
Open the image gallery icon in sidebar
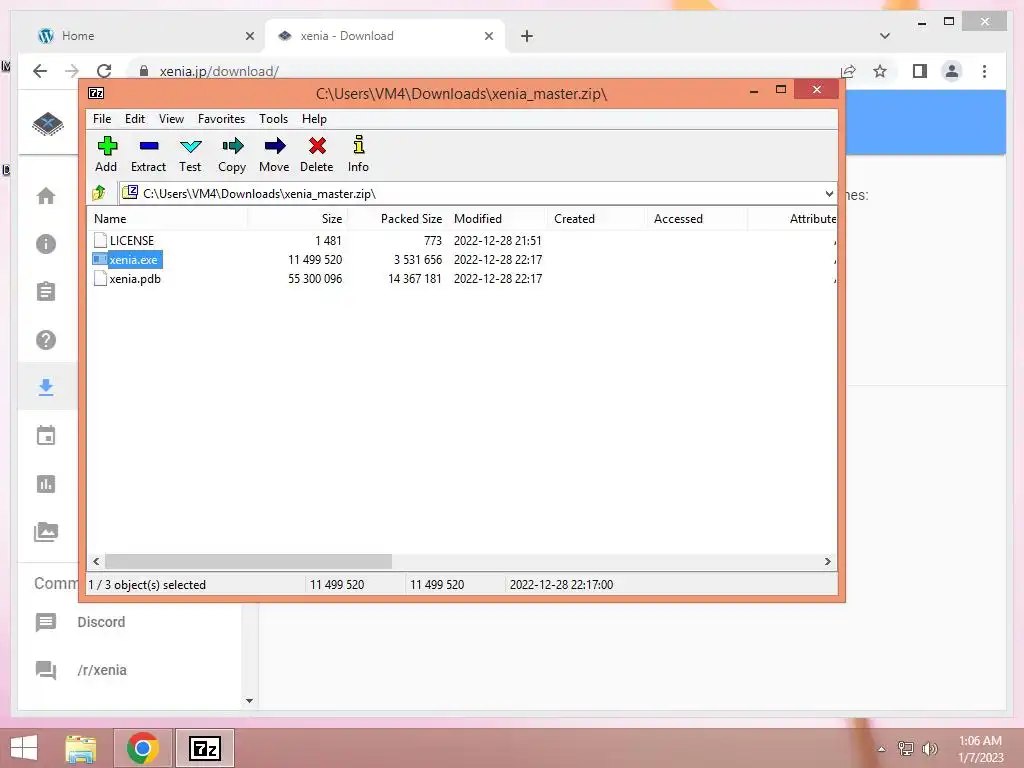coord(46,532)
